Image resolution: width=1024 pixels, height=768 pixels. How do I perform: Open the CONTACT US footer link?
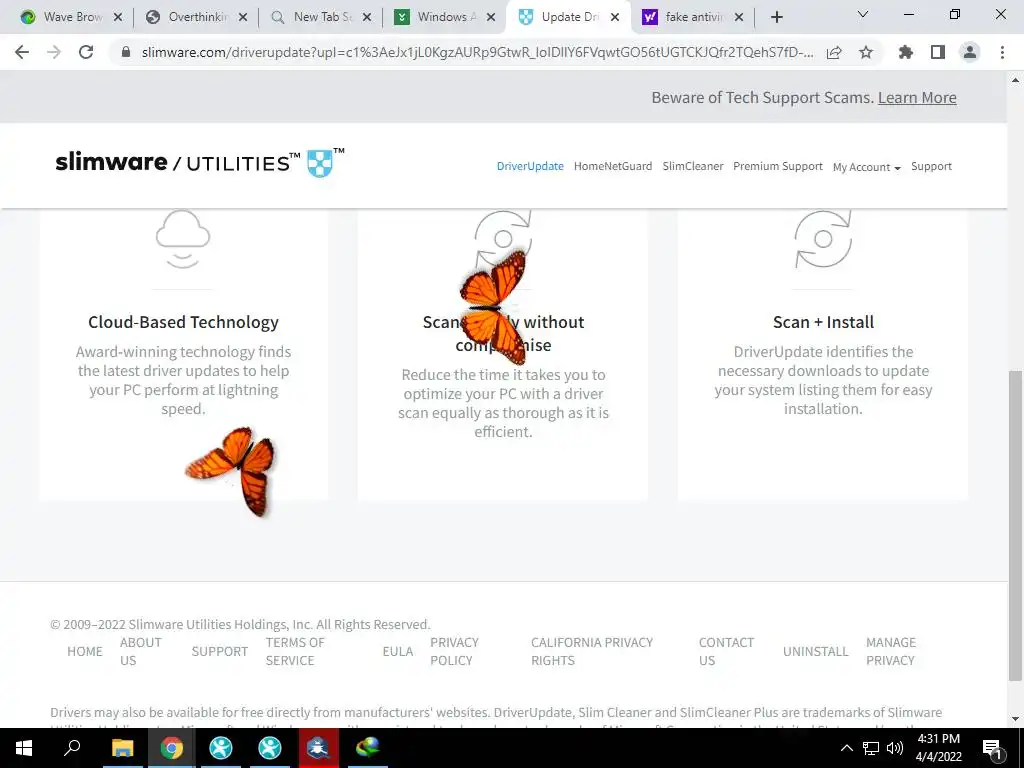(x=726, y=651)
